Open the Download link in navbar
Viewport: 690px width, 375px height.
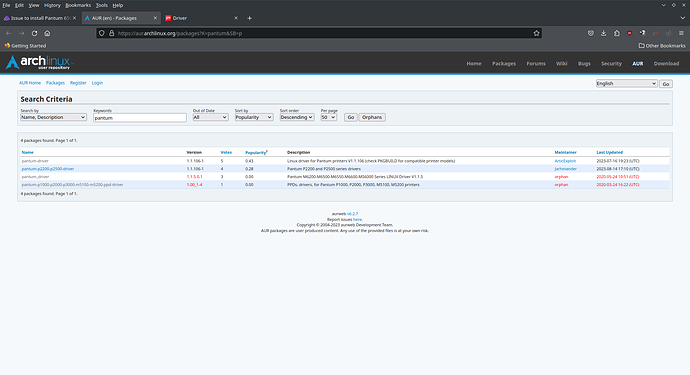click(x=666, y=64)
